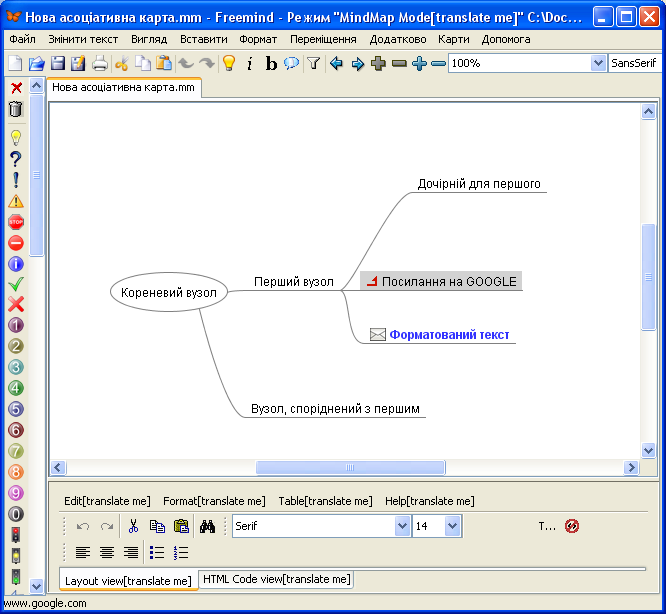Undo the last action in the main toolbar
Viewport: 666px width, 614px height.
tap(186, 63)
